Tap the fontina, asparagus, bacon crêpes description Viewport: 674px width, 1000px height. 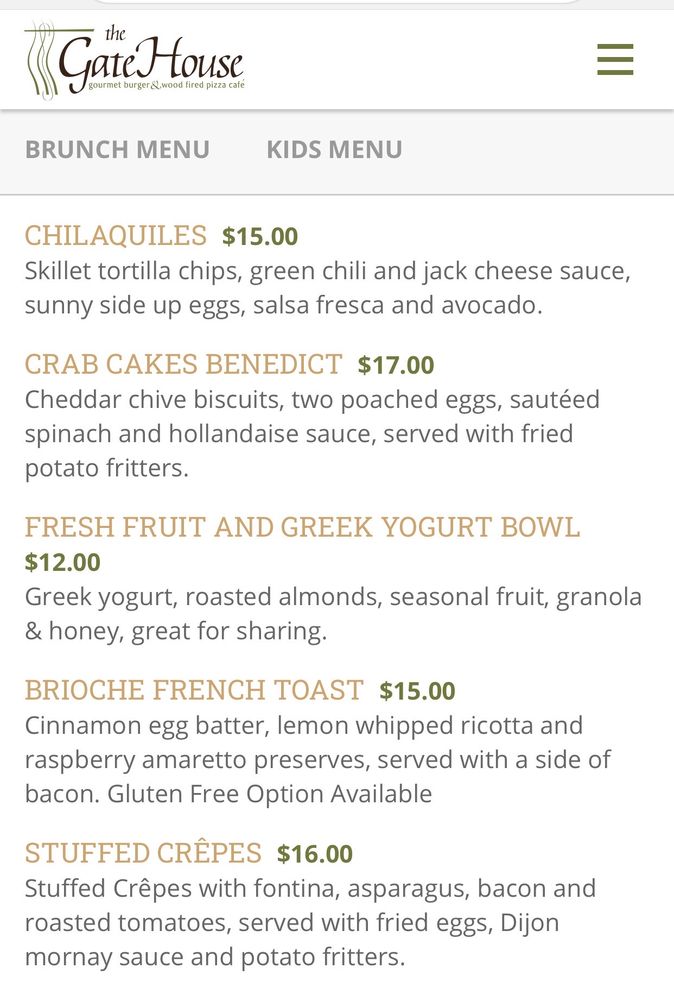(x=308, y=922)
